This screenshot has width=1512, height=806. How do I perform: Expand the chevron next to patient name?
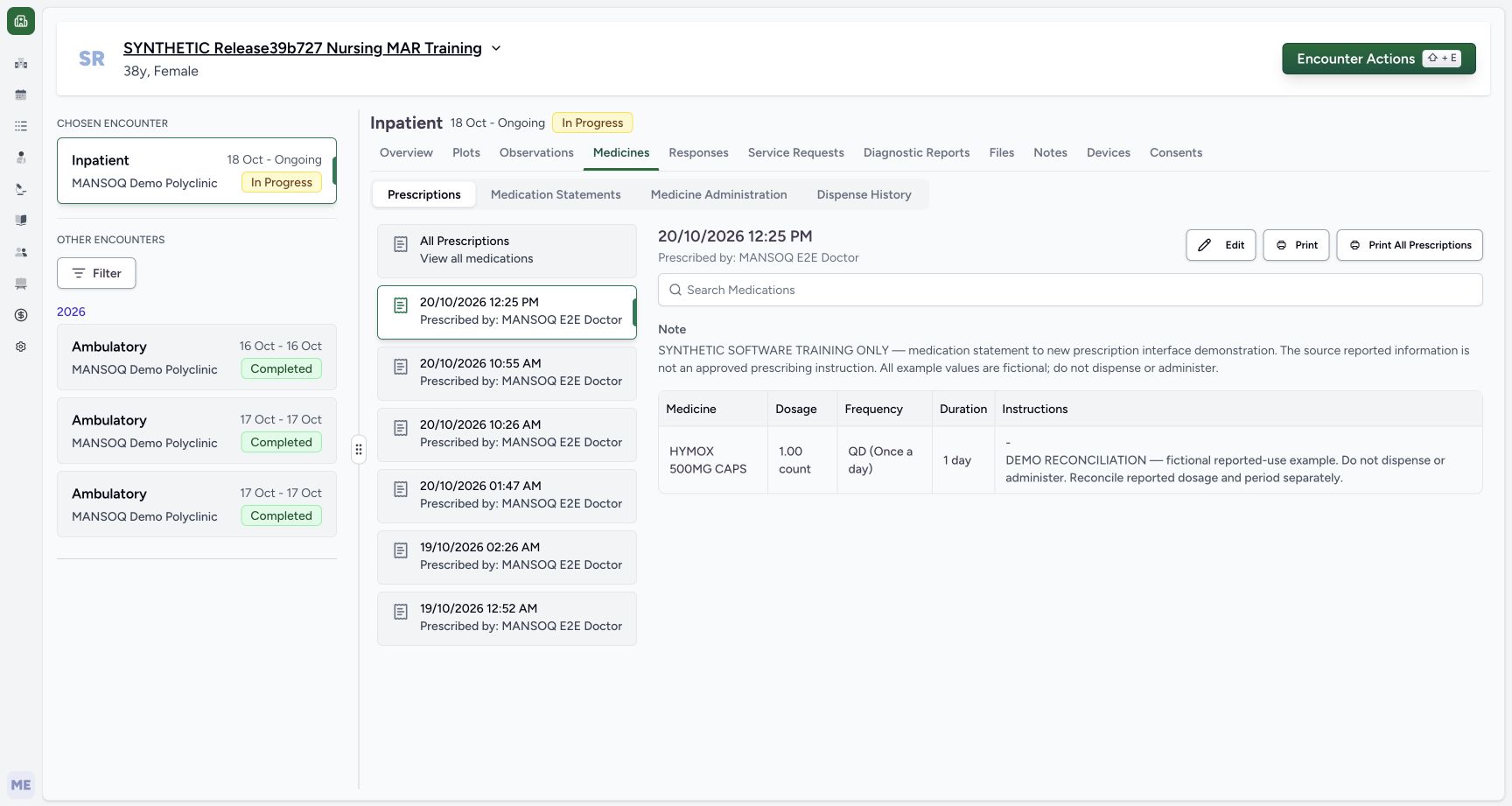[496, 48]
